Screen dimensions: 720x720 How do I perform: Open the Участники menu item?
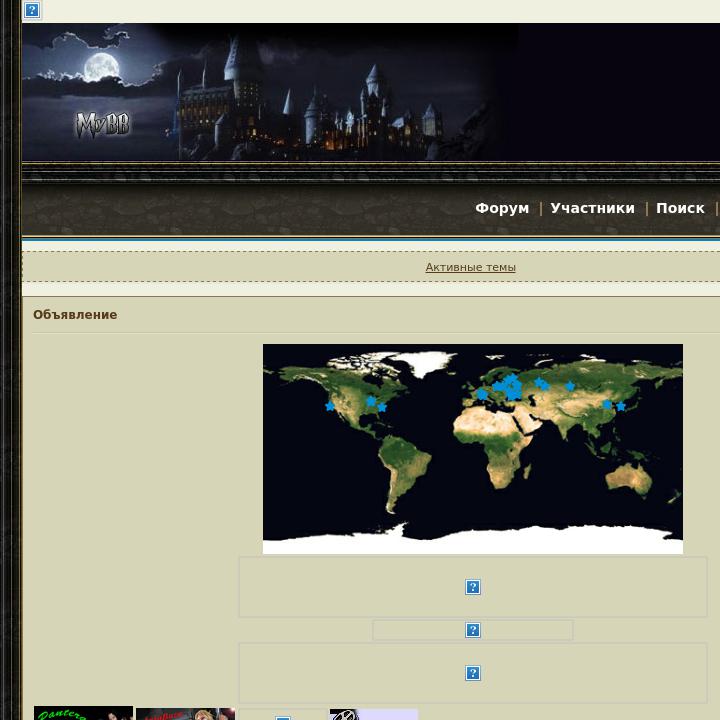click(592, 208)
